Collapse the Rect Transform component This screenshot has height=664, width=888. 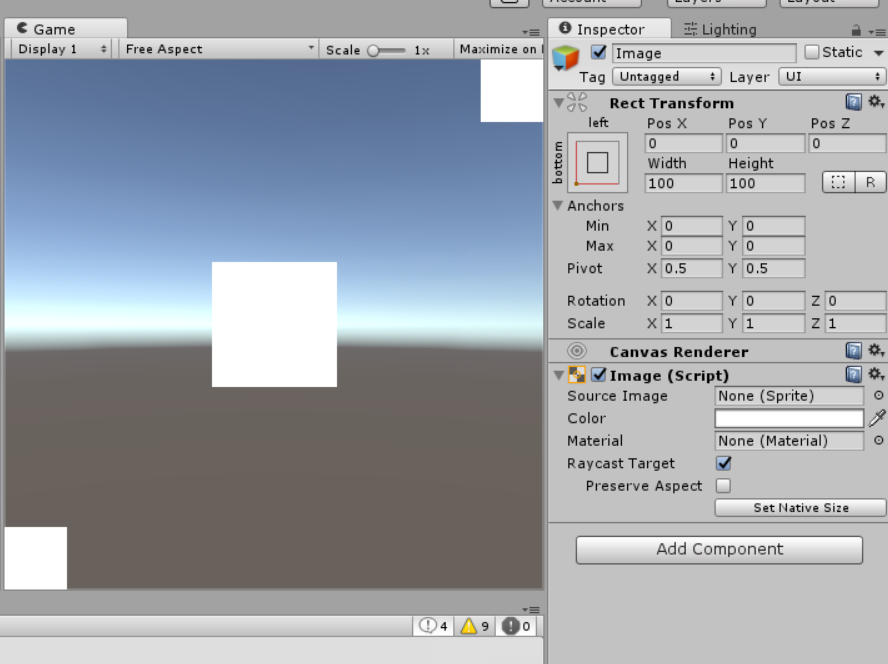coord(558,103)
